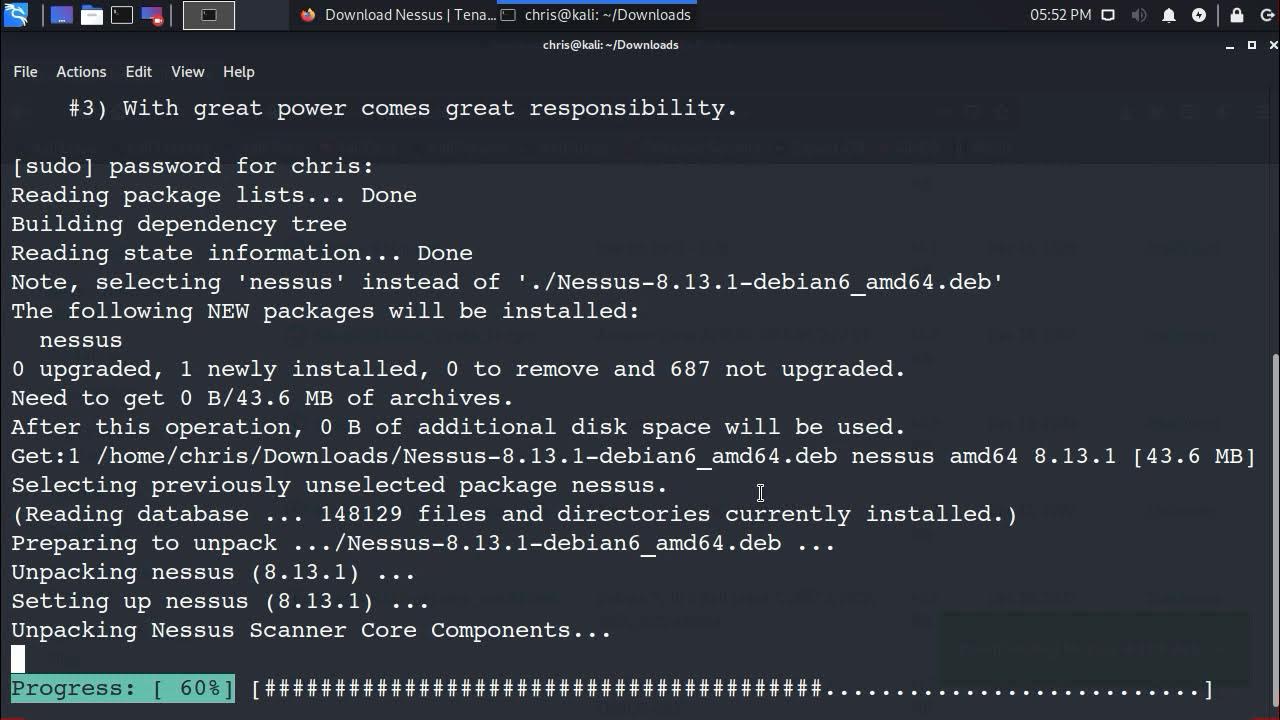Maximize the terminal window
1280x720 pixels.
pos(1252,45)
